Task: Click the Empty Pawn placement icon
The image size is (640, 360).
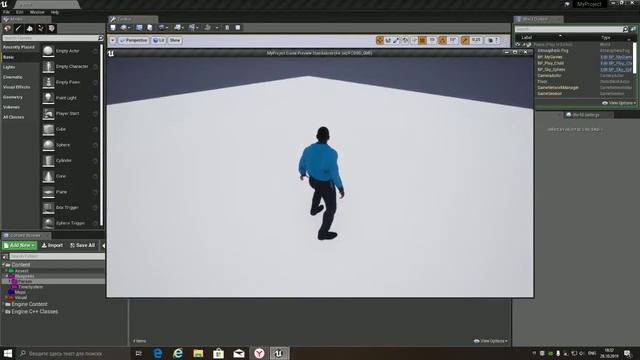Action: point(48,82)
